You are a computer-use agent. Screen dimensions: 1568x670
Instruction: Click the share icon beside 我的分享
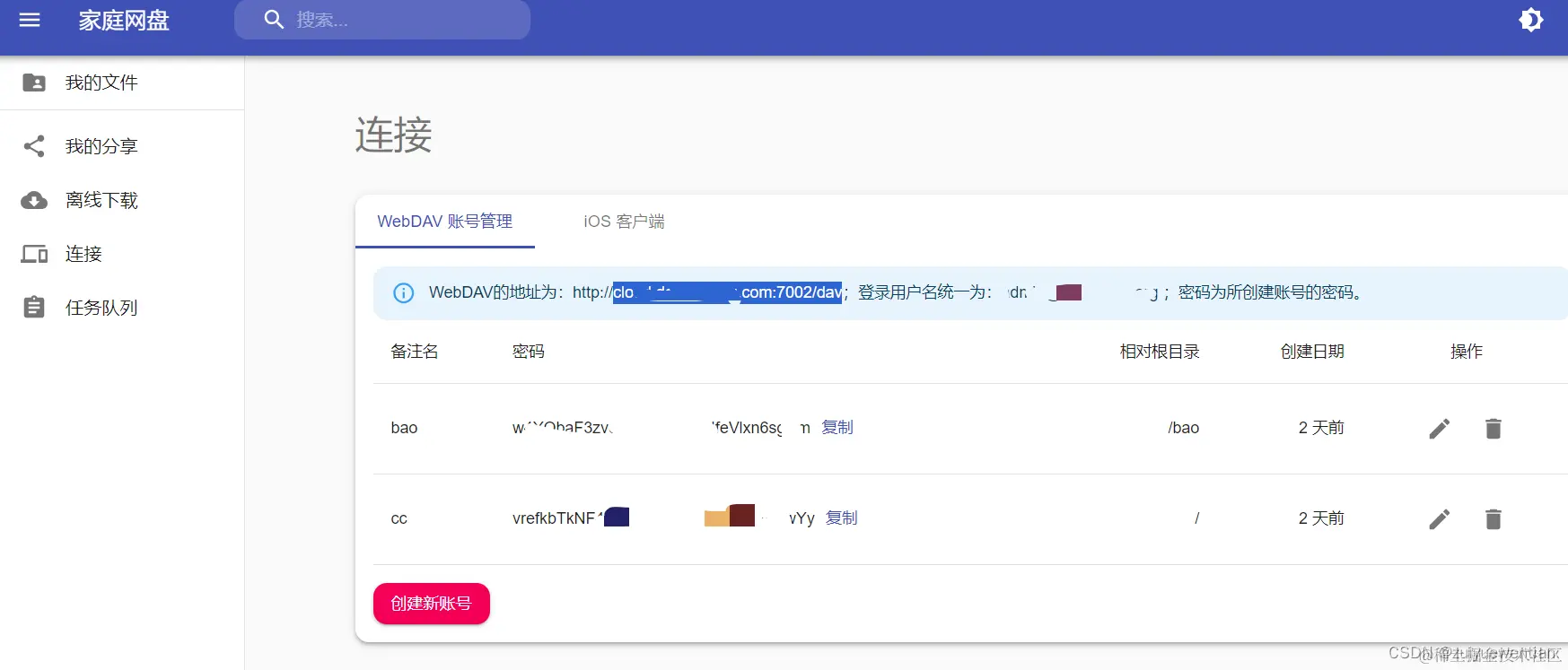34,146
